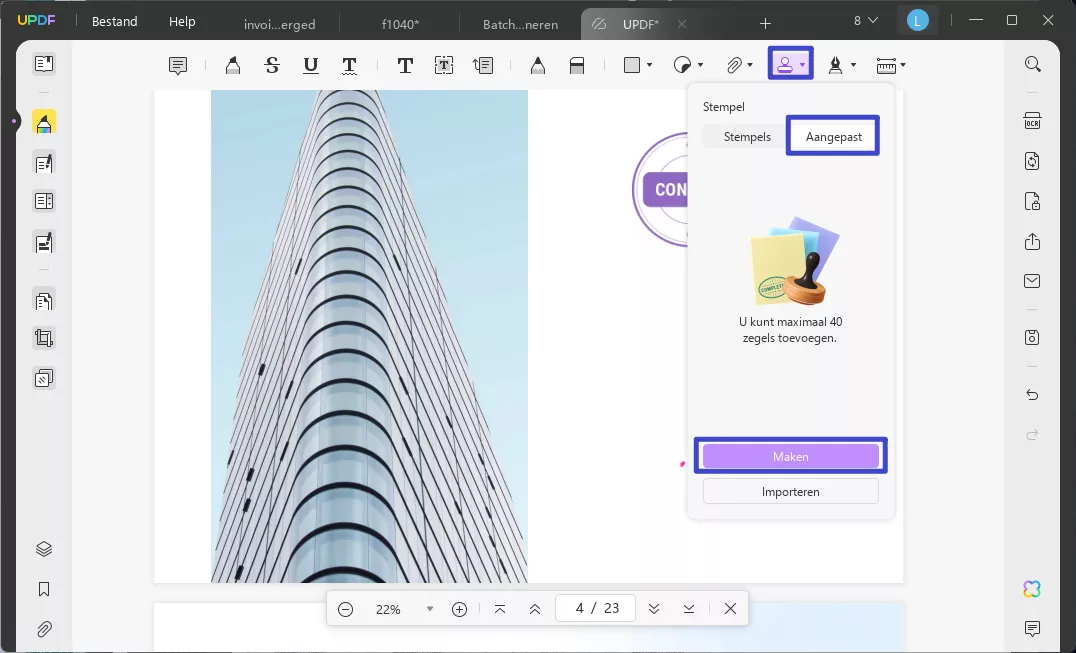The width and height of the screenshot is (1076, 653).
Task: Open the Signature tool
Action: click(836, 65)
